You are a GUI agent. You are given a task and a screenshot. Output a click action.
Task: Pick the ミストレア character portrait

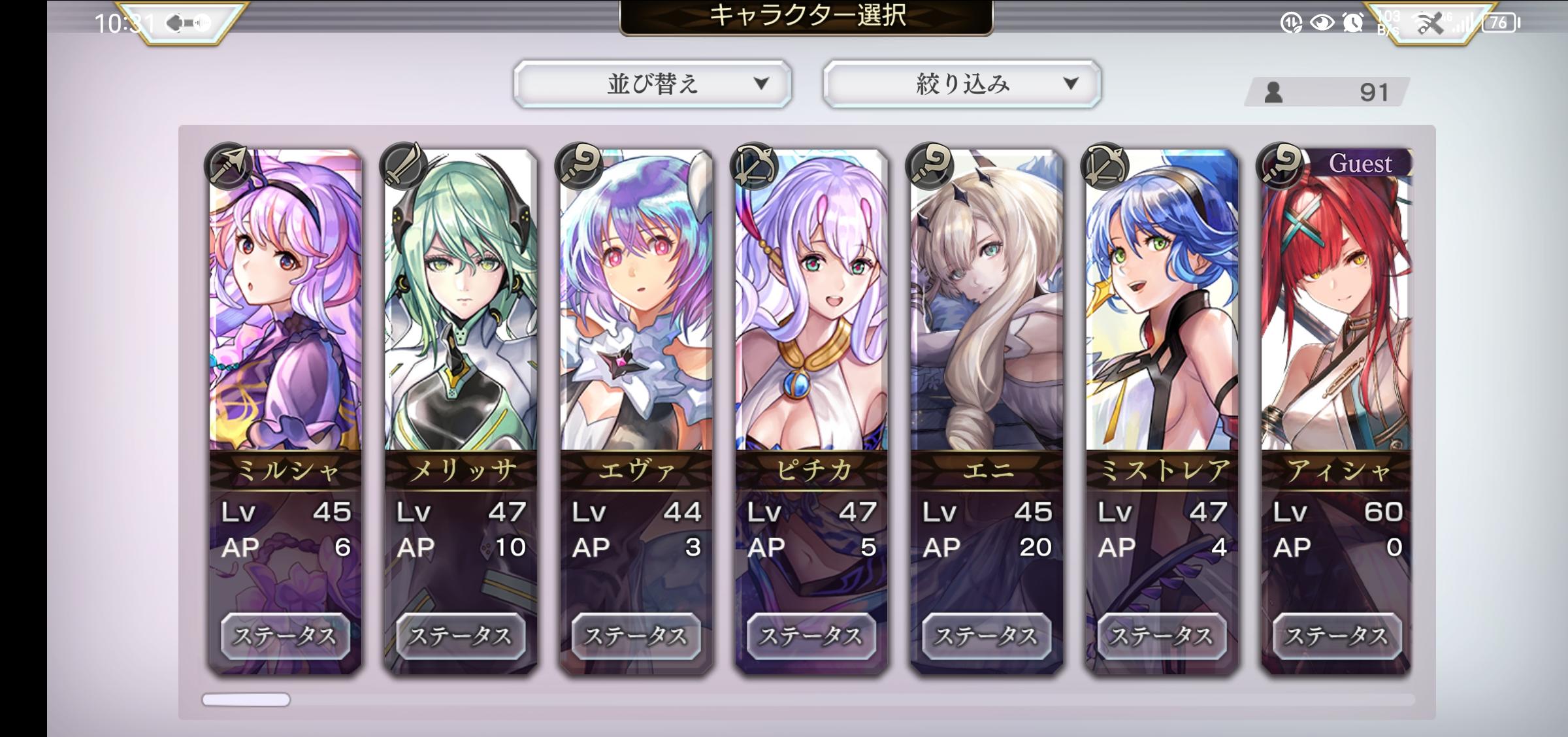[x=1162, y=301]
